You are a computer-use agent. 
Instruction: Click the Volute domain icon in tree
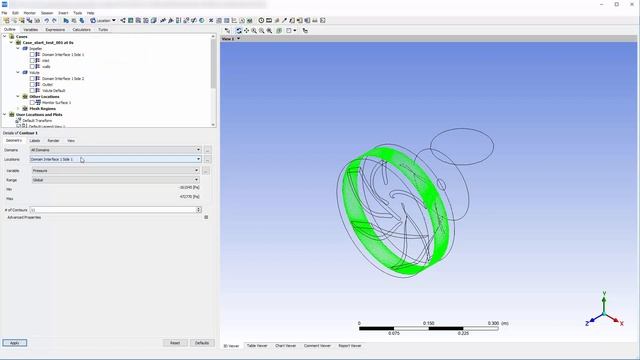pos(25,72)
